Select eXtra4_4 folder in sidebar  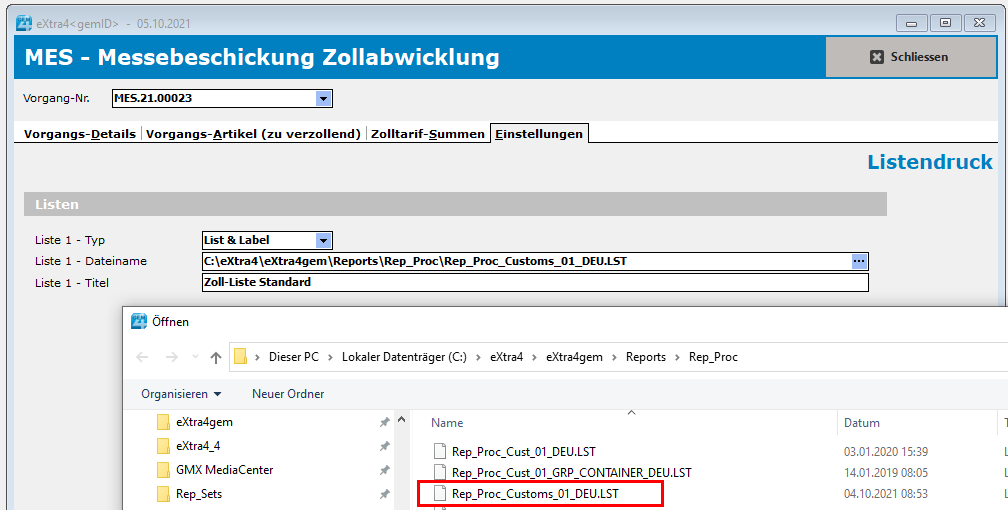pyautogui.click(x=188, y=446)
